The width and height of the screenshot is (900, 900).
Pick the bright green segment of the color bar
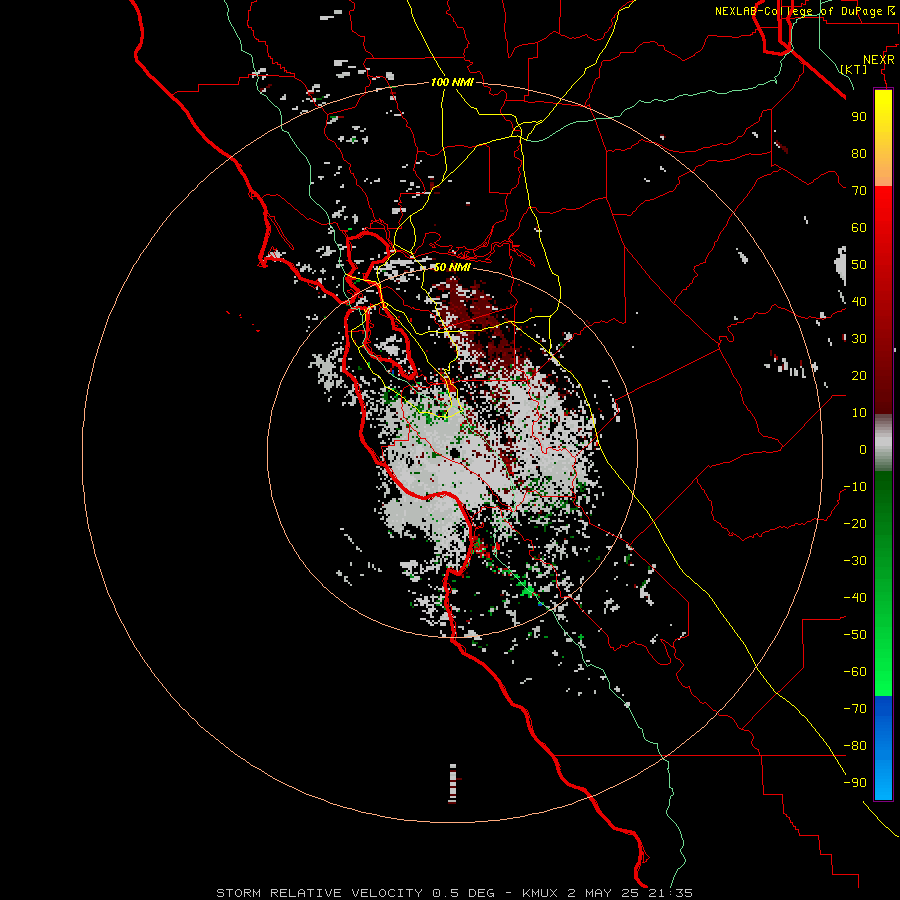(883, 672)
